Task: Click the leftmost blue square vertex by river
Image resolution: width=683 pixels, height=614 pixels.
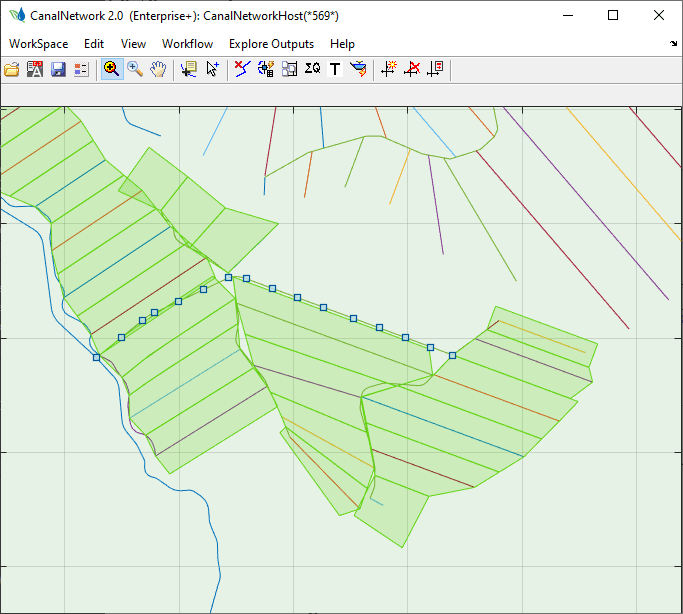Action: [x=97, y=357]
